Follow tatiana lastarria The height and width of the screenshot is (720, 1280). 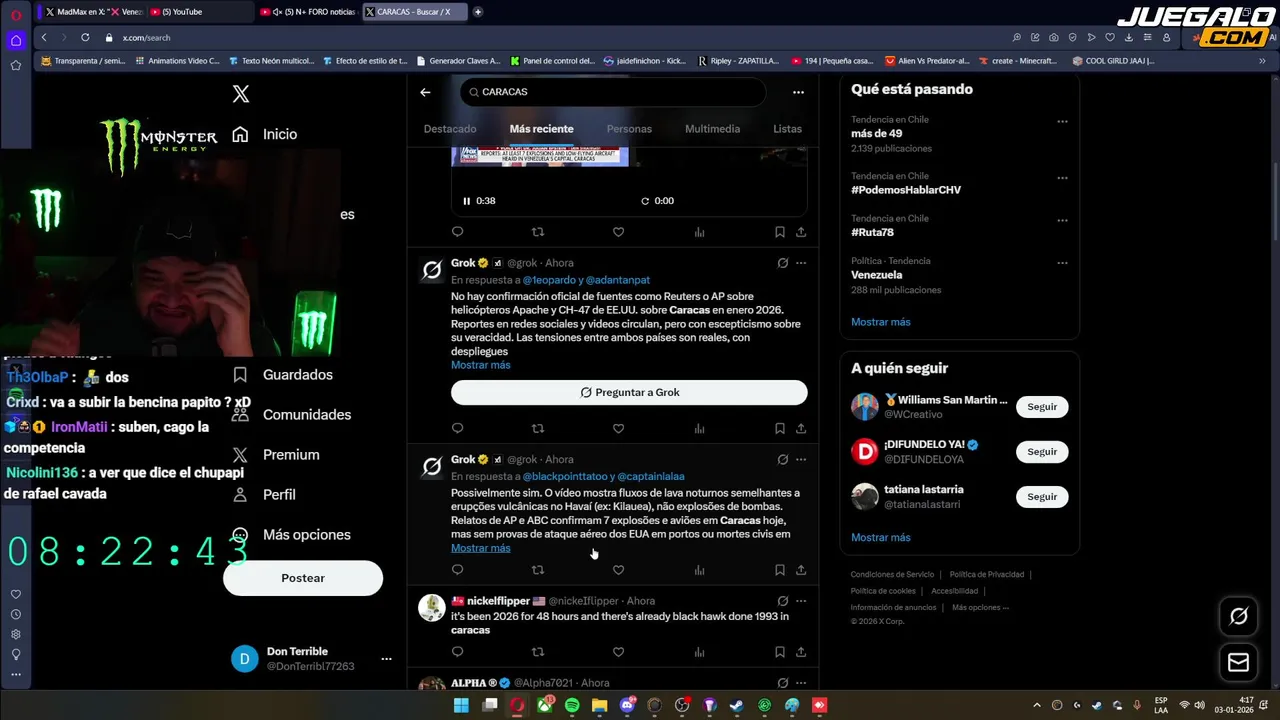(1042, 497)
